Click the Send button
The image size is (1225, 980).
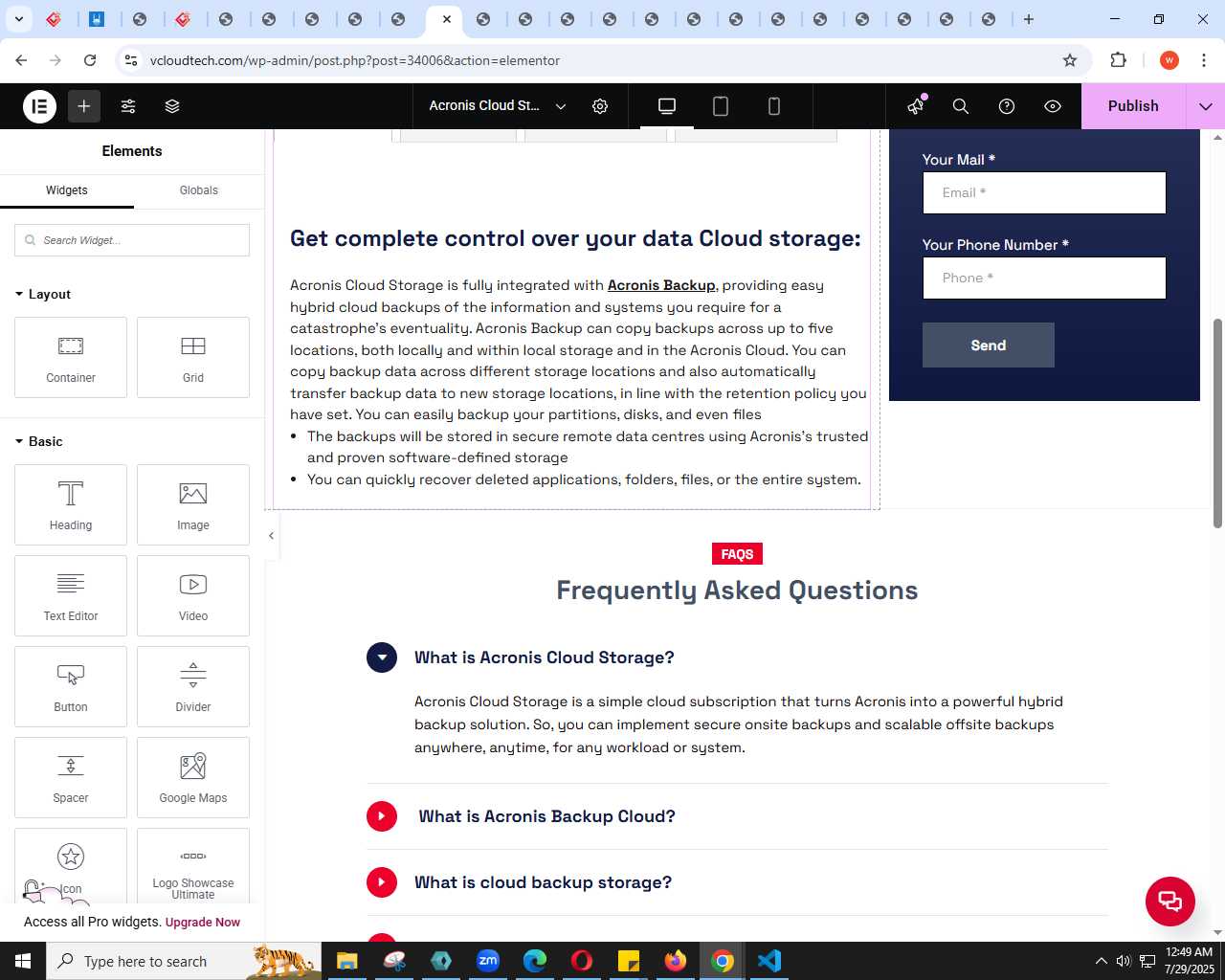click(x=989, y=345)
